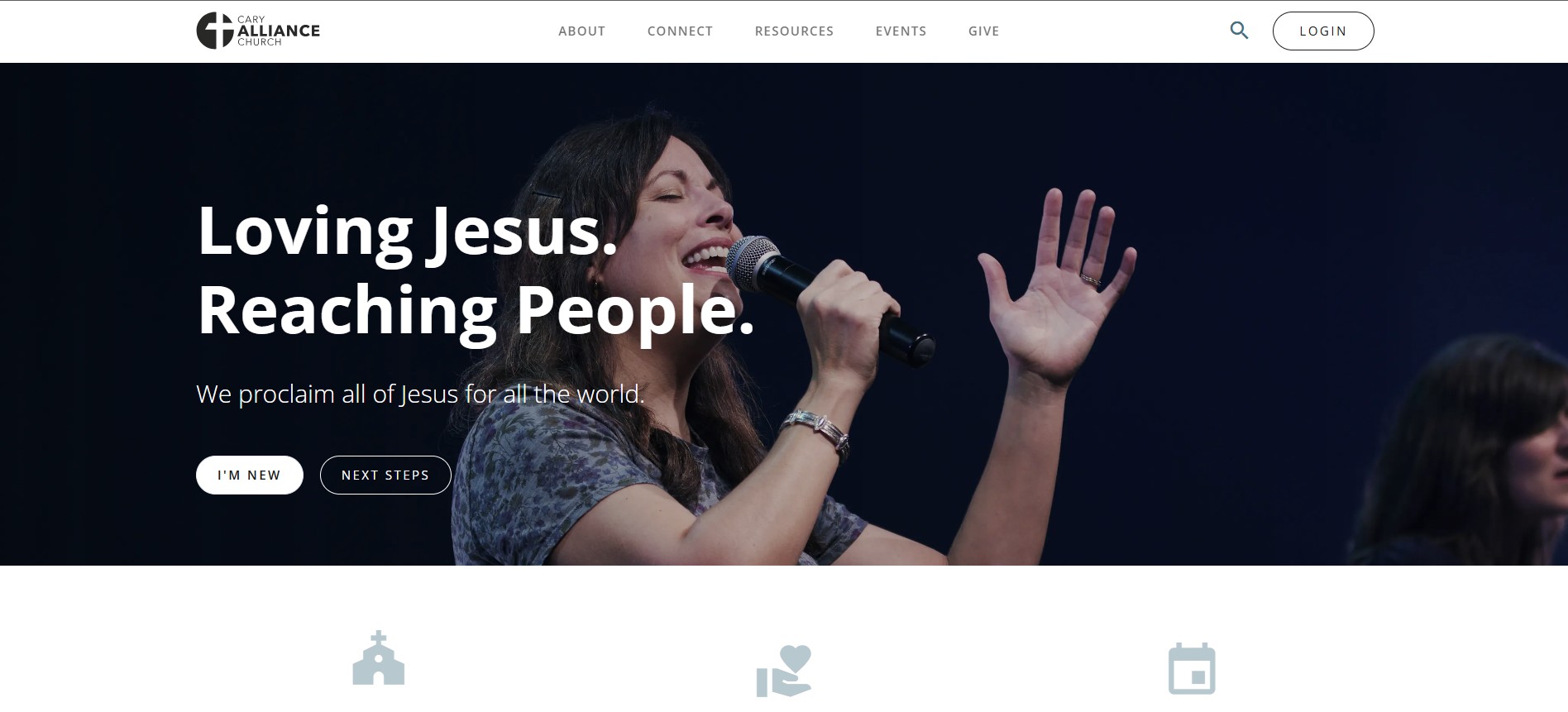Click the church building icon
Image resolution: width=1568 pixels, height=712 pixels.
click(379, 658)
